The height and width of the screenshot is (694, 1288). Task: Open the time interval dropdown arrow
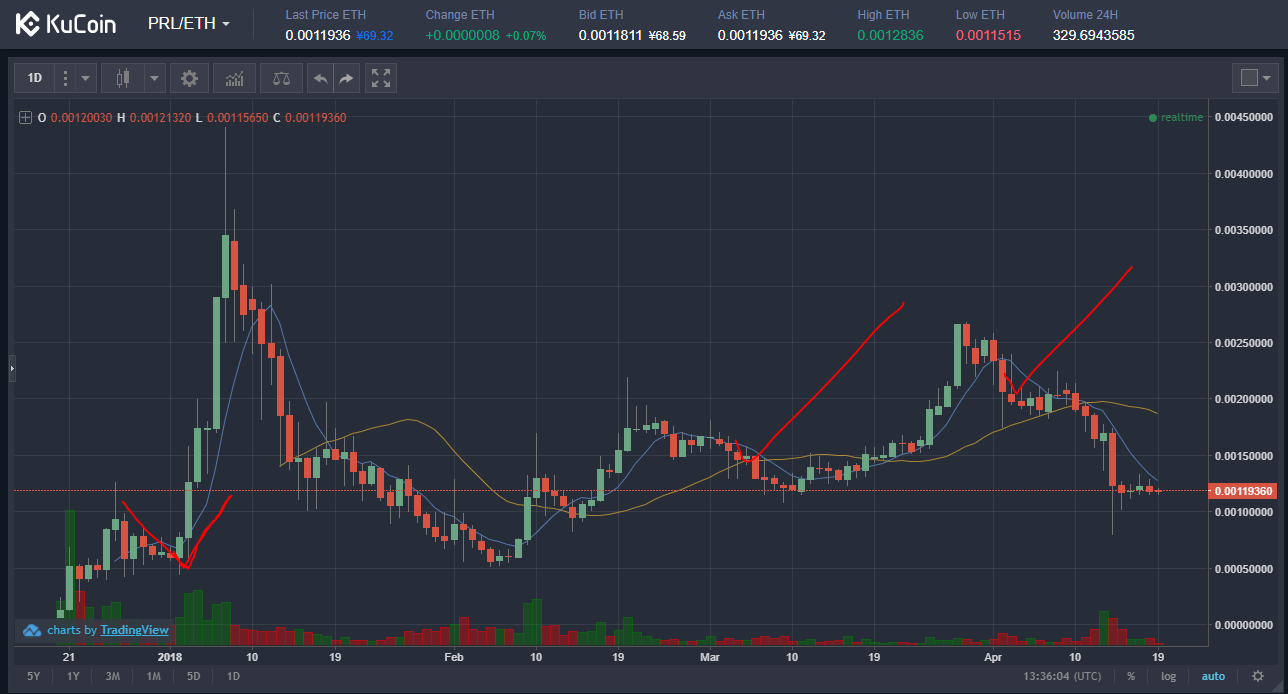pos(85,78)
